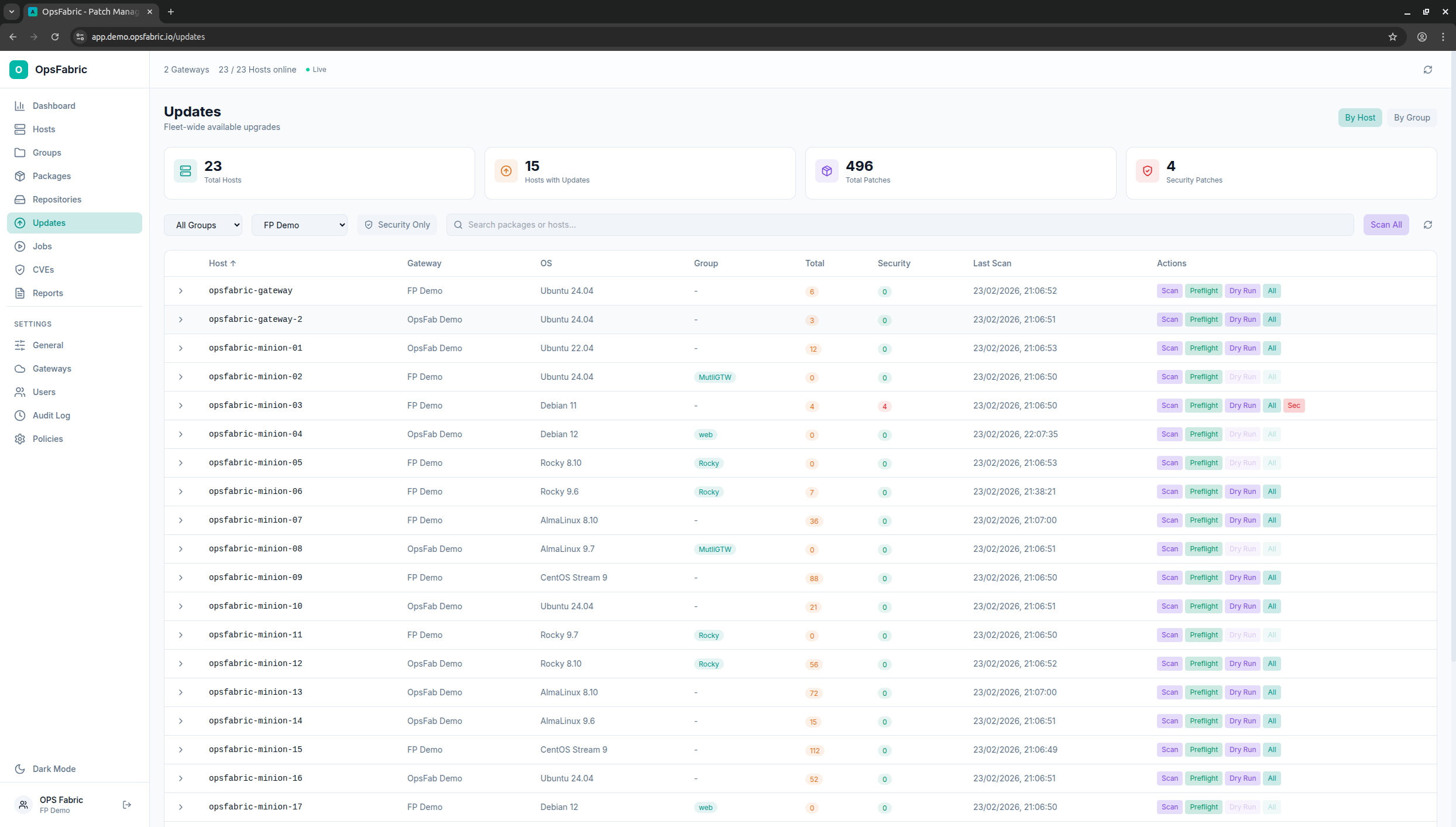The height and width of the screenshot is (827, 1456).
Task: Switch view to By Group
Action: point(1412,118)
